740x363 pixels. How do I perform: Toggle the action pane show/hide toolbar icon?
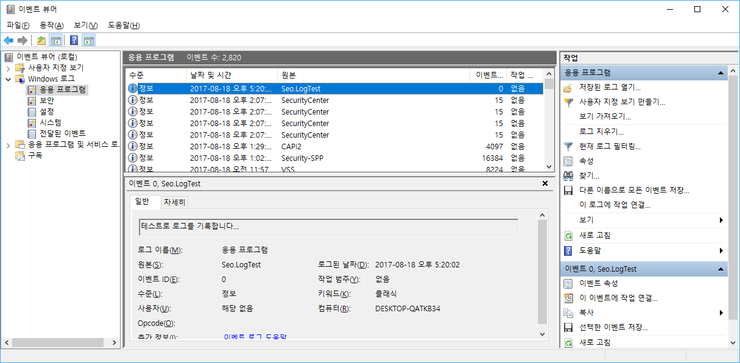point(88,41)
